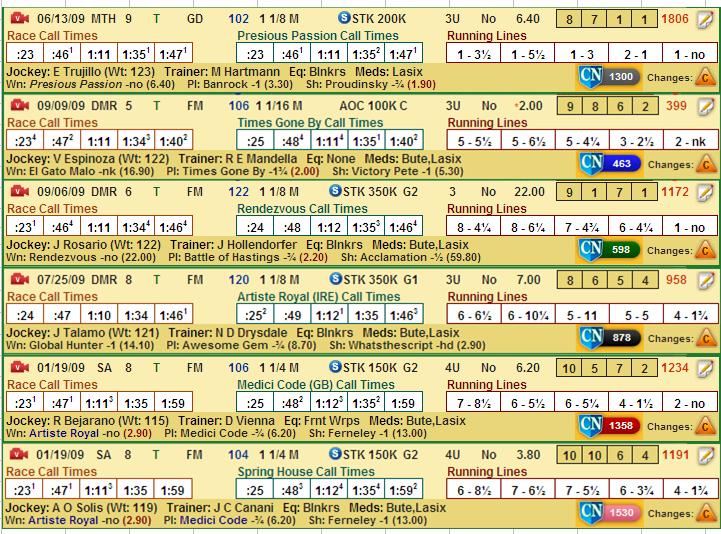This screenshot has width=721, height=534.
Task: Open Artiste Royal winner link in R Bejarano row
Action: coord(63,433)
